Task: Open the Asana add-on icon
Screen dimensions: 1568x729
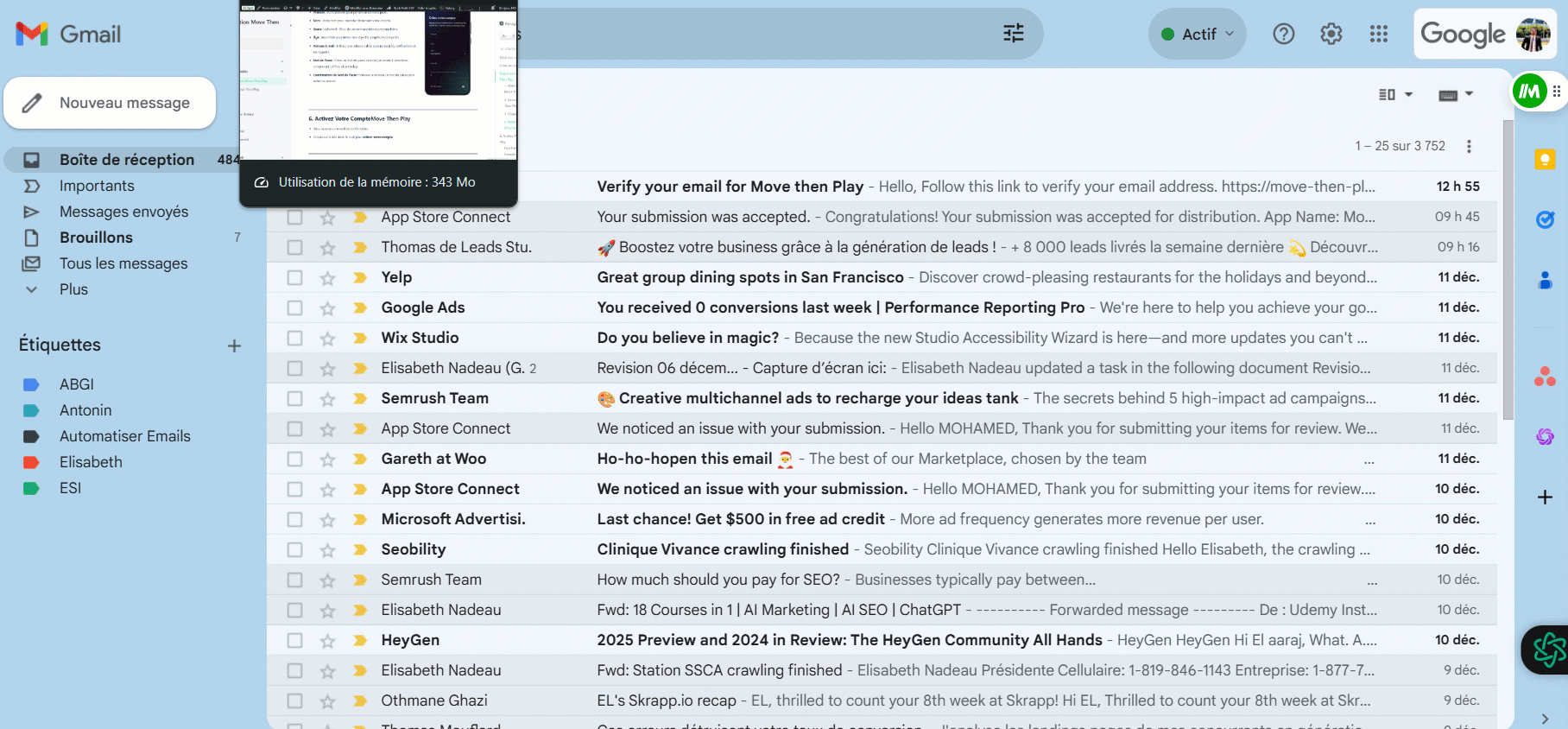Action: [1545, 377]
